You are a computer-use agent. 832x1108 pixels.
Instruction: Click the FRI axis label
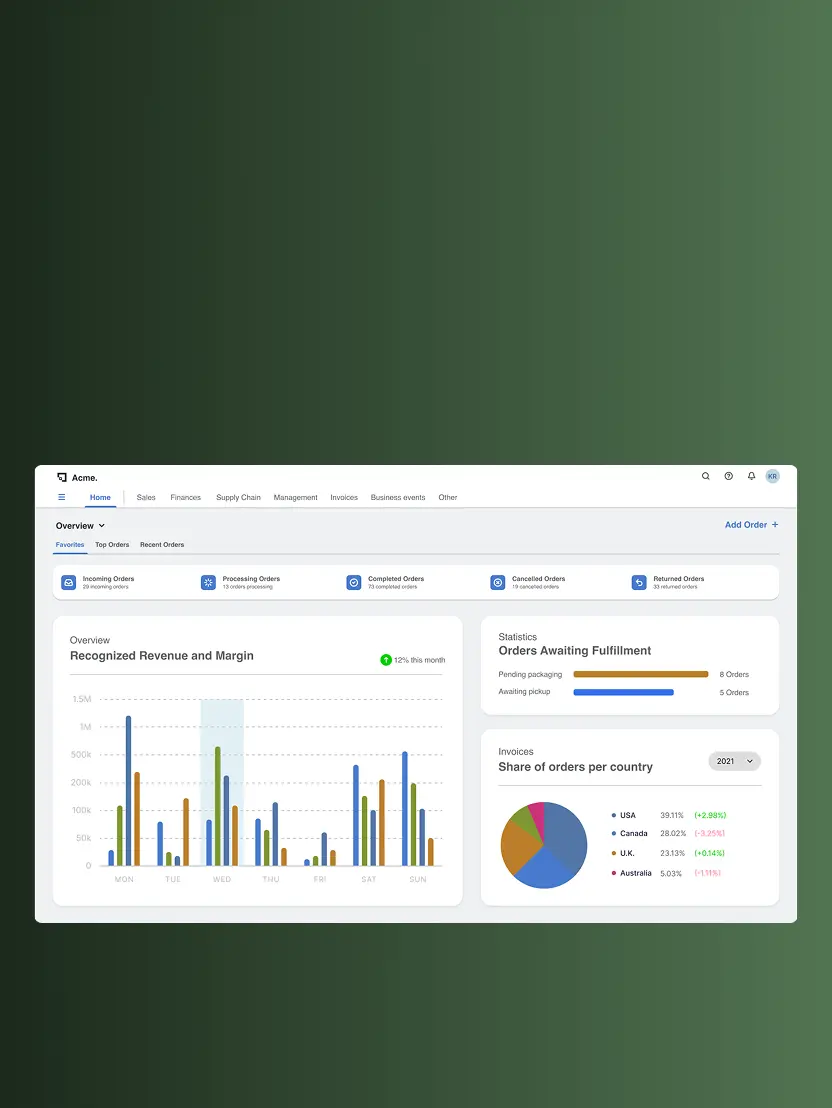[x=320, y=880]
